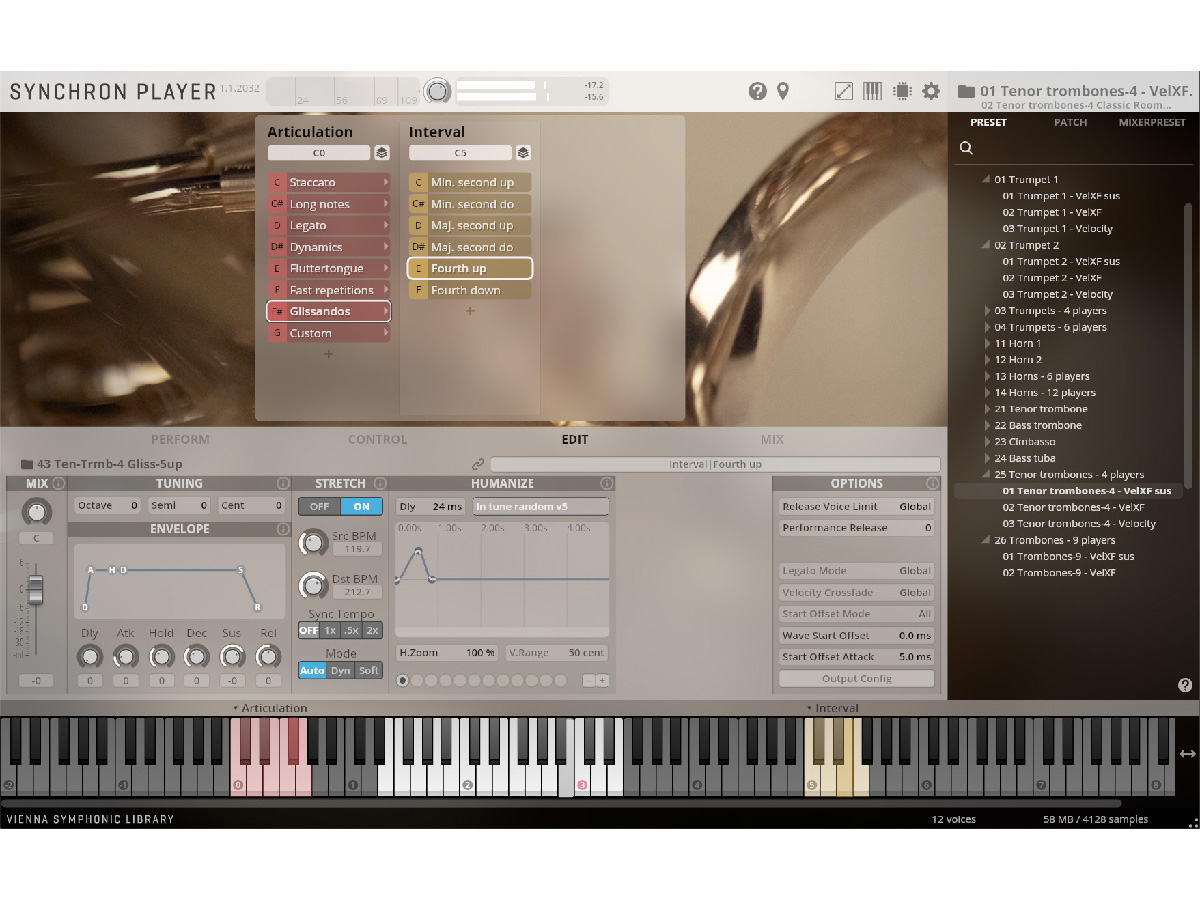Screen dimensions: 1200x900
Task: Switch to the PATCH tab
Action: pyautogui.click(x=1070, y=122)
